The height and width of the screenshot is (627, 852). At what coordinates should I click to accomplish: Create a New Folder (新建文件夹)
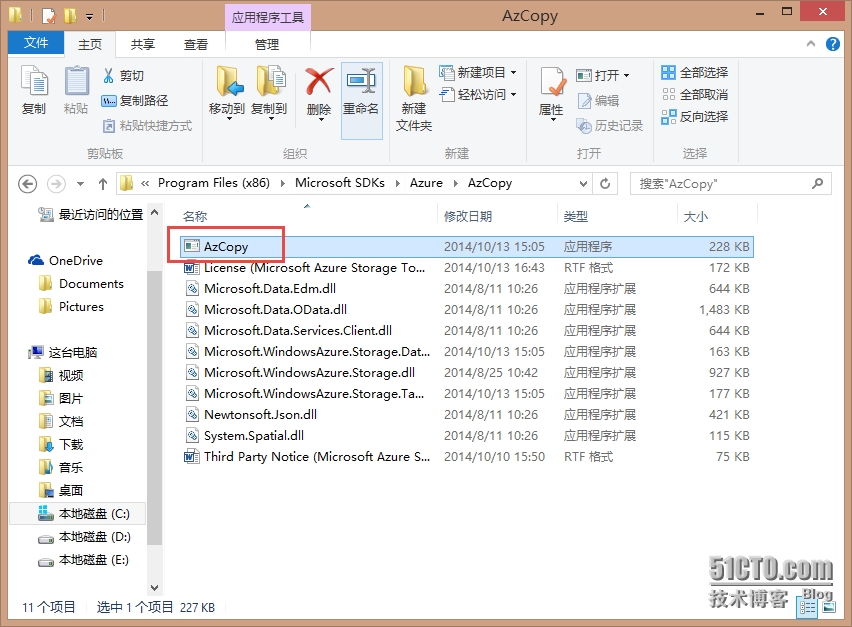tap(414, 98)
